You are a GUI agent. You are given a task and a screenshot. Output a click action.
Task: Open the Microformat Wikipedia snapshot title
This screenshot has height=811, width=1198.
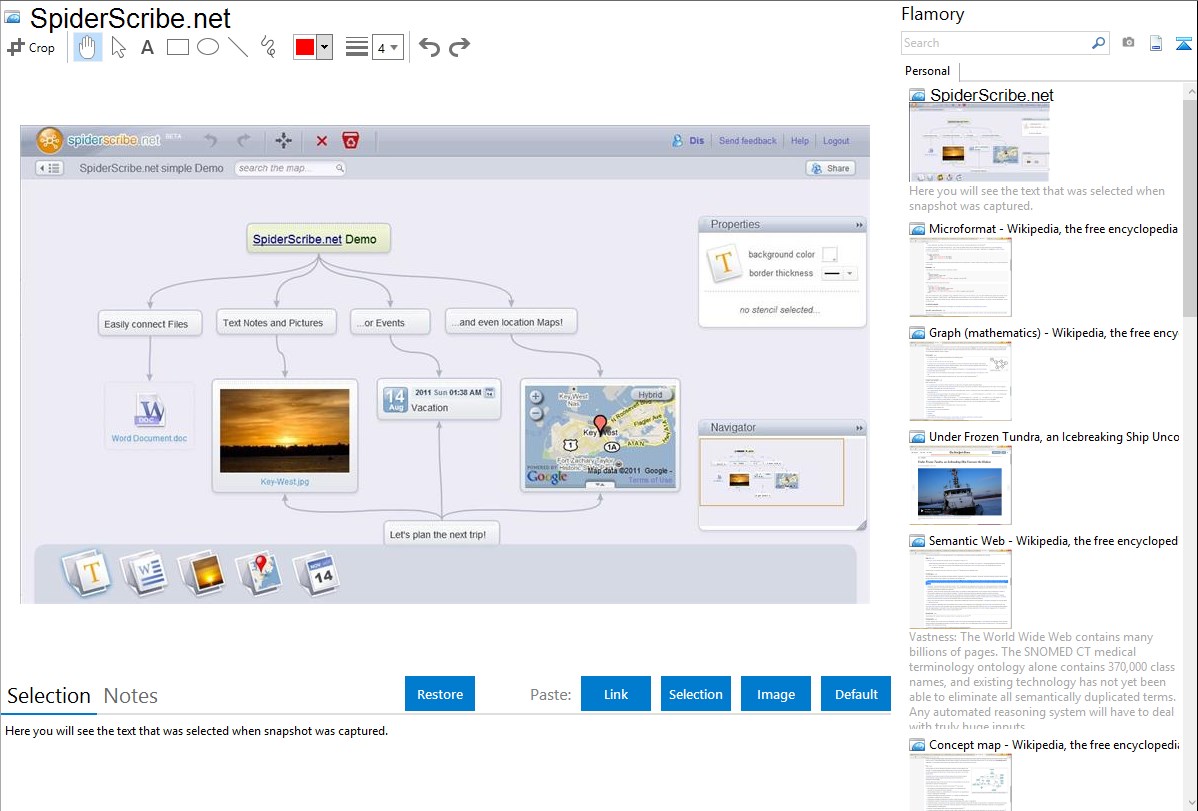click(1053, 229)
